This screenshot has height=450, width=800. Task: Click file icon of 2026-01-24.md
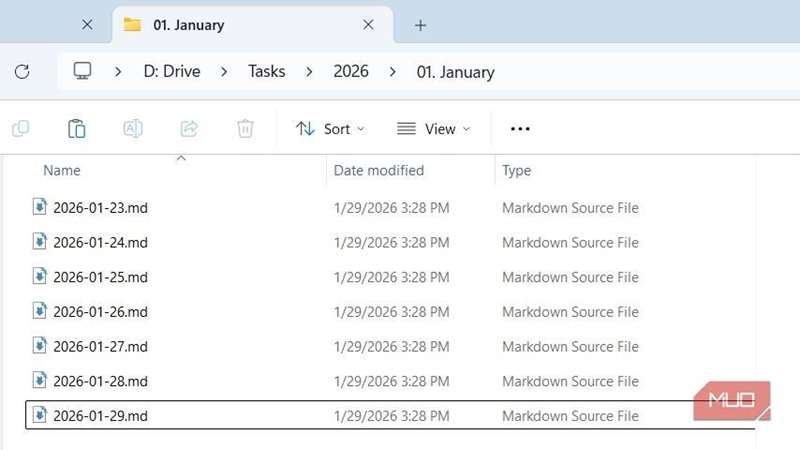point(39,241)
